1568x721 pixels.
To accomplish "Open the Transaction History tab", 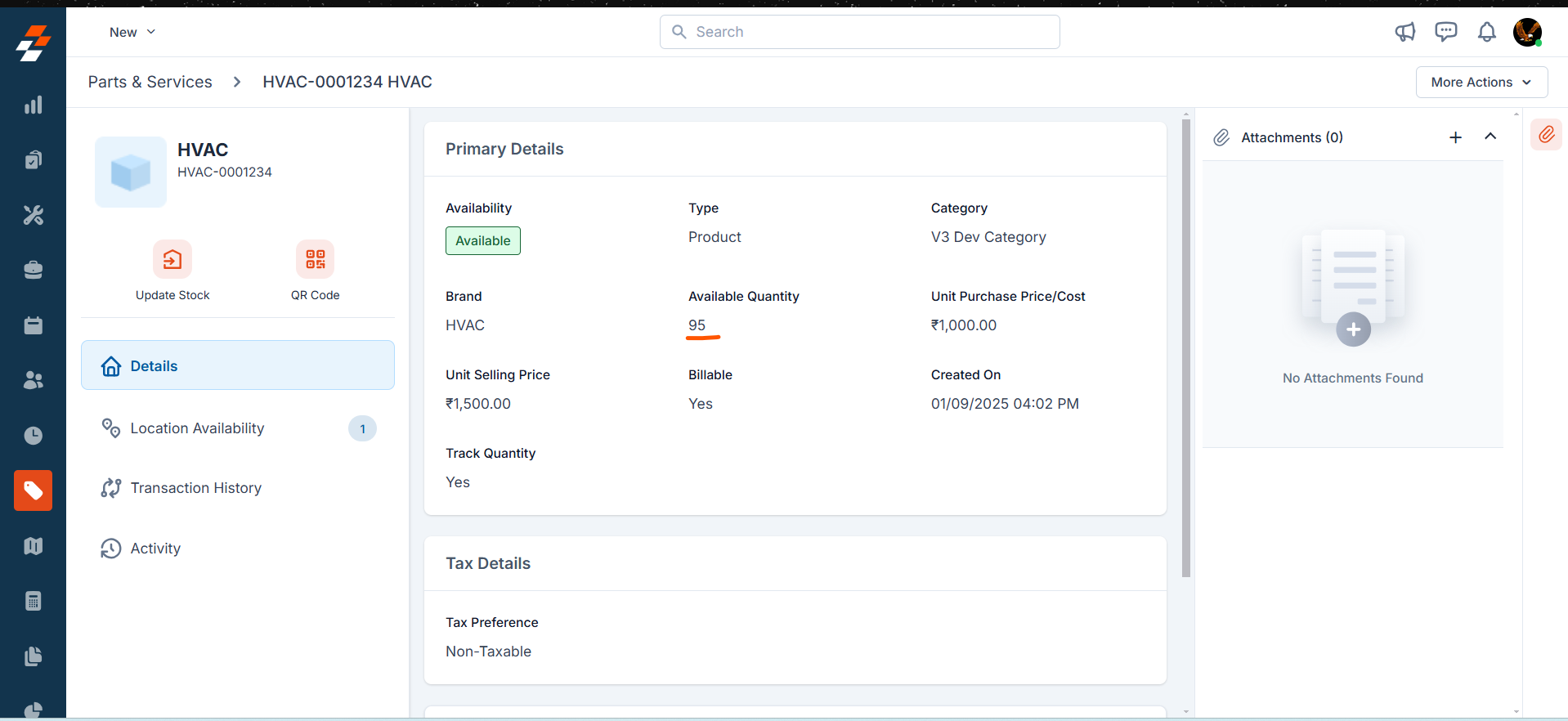I will [x=195, y=488].
